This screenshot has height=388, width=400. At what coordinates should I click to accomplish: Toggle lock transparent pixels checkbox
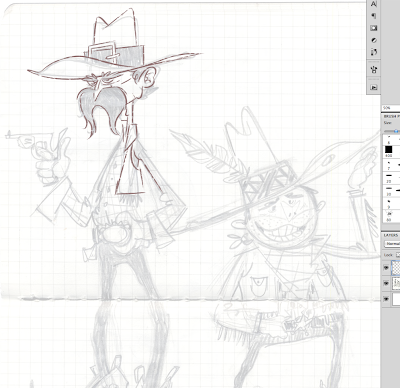tap(398, 255)
